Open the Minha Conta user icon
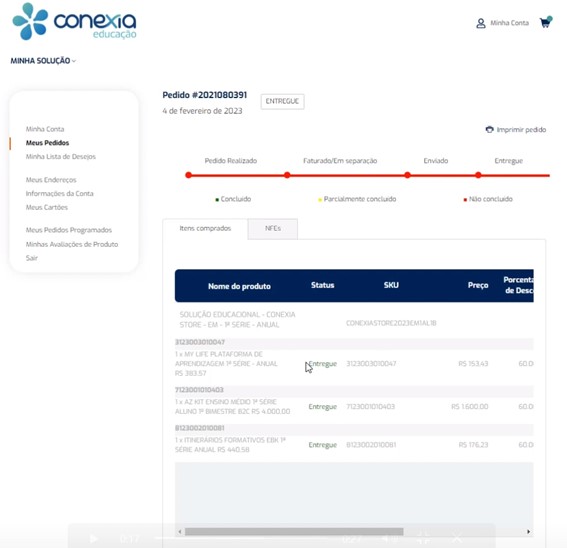The width and height of the screenshot is (567, 548). 481,24
